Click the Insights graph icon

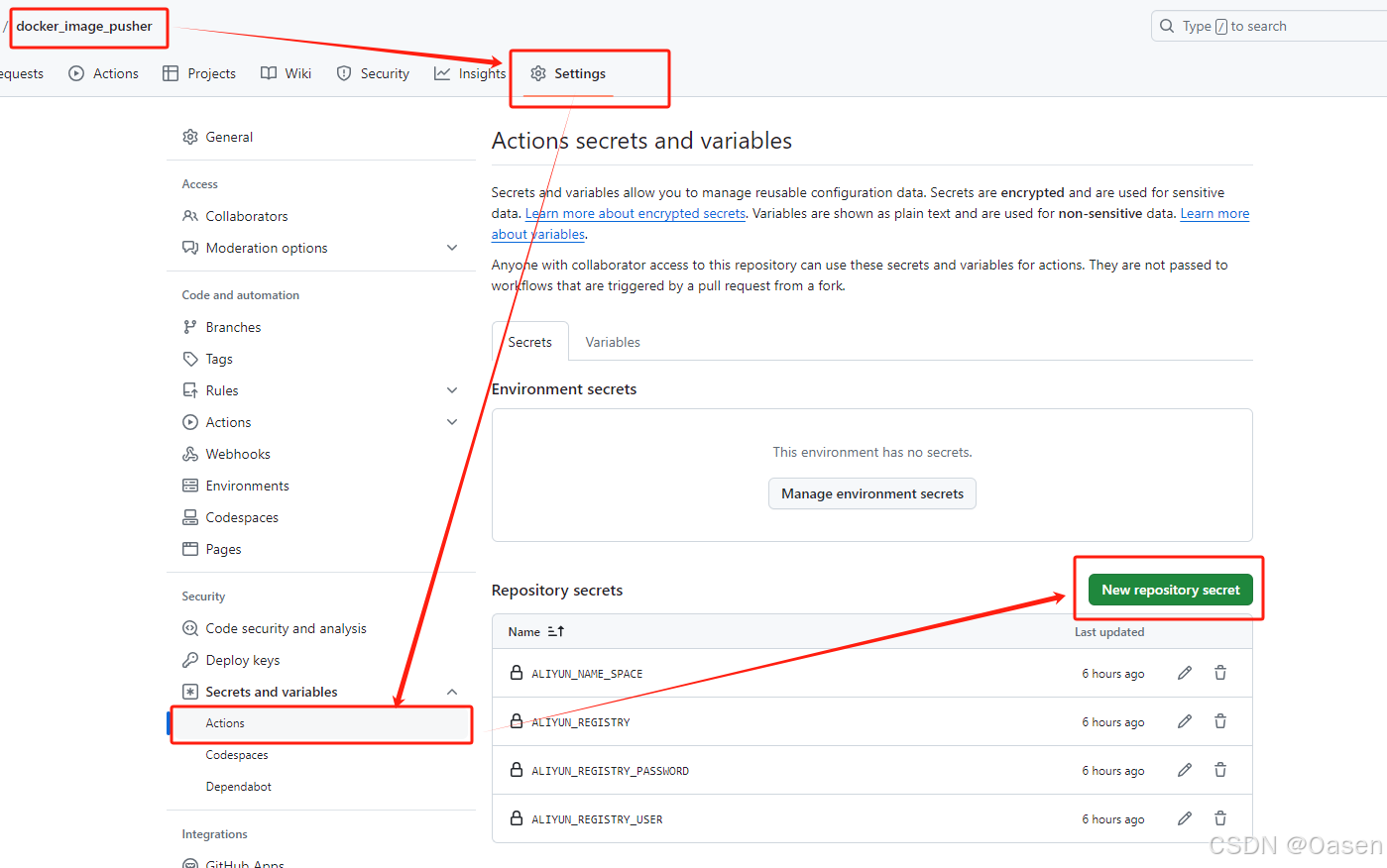click(442, 73)
